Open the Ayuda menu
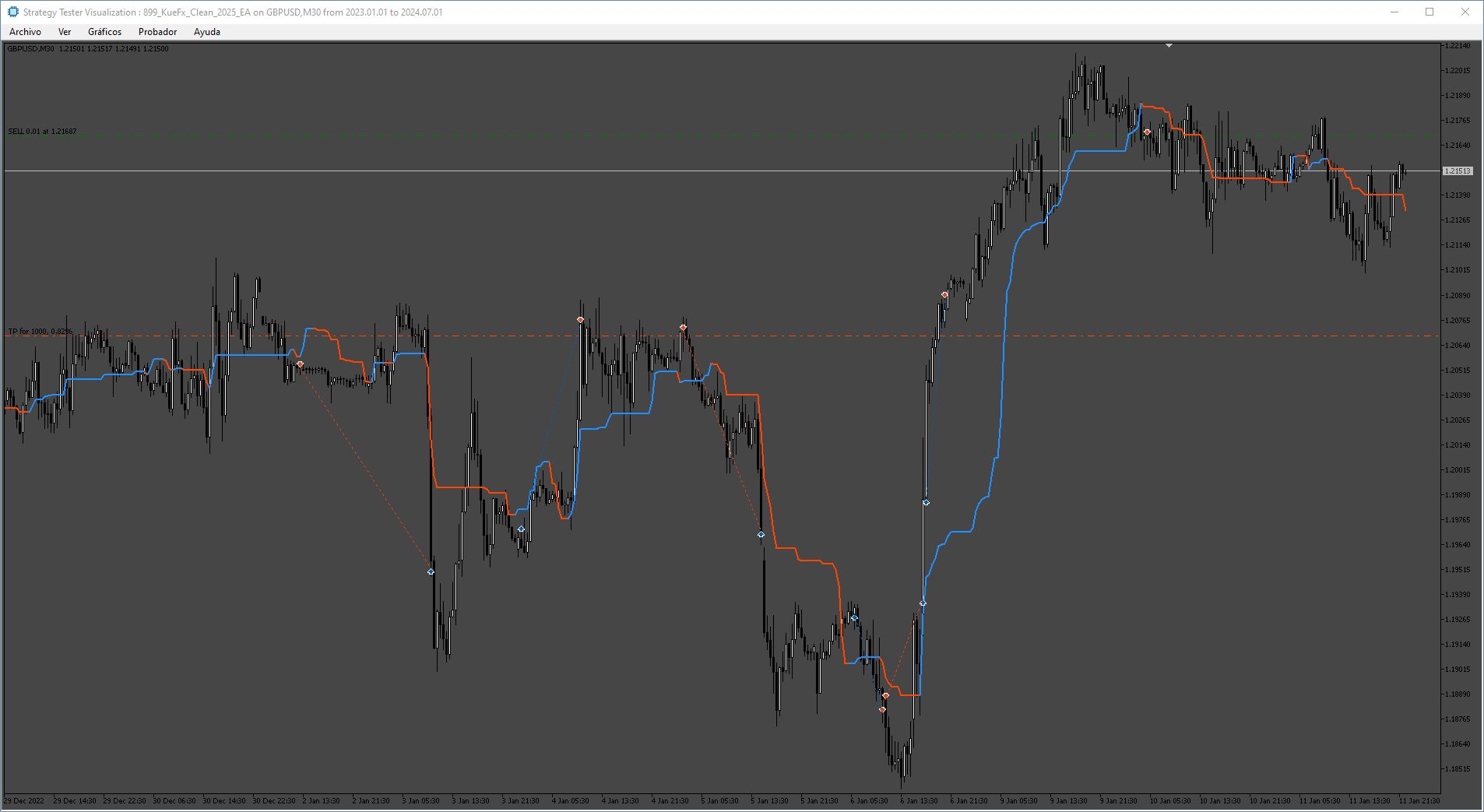 [207, 32]
